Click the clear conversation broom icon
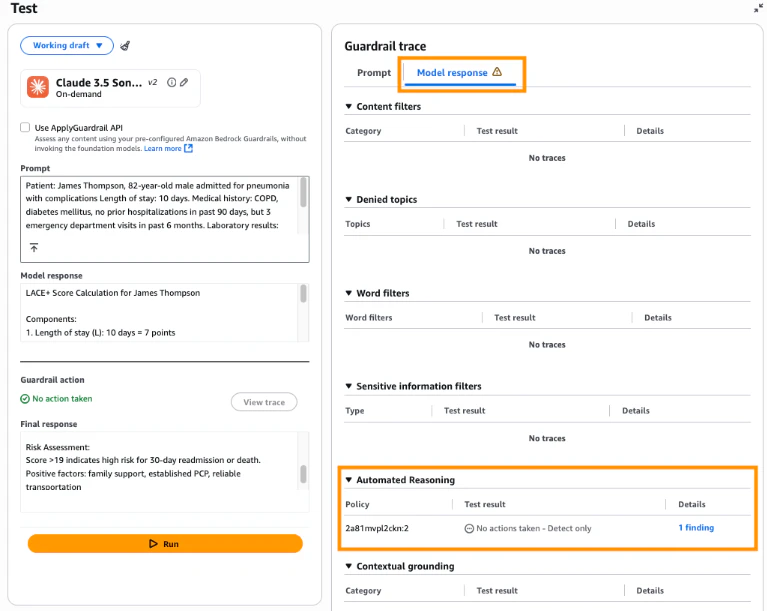The width and height of the screenshot is (767, 611). pos(125,45)
